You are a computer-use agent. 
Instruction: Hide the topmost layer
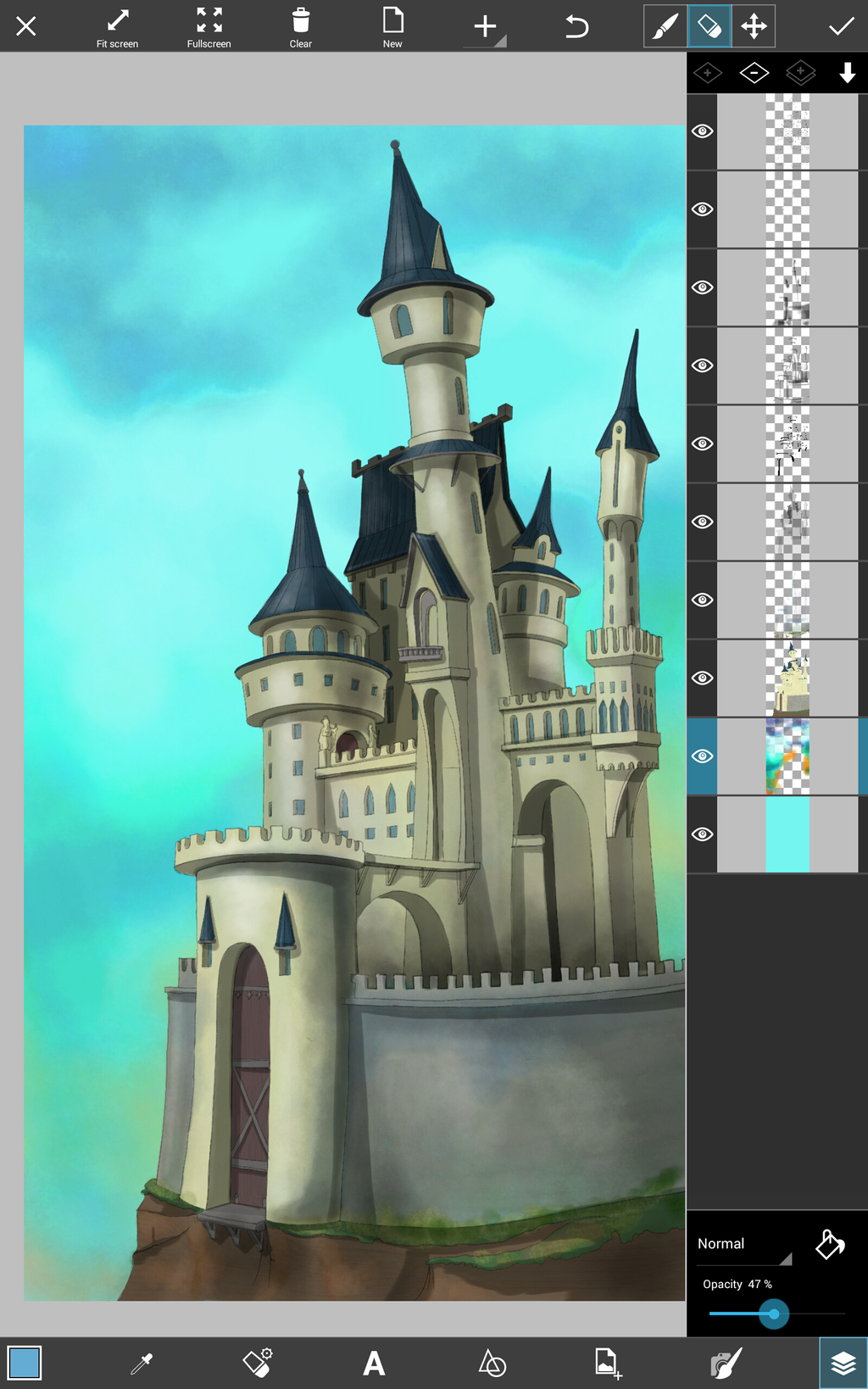coord(702,131)
